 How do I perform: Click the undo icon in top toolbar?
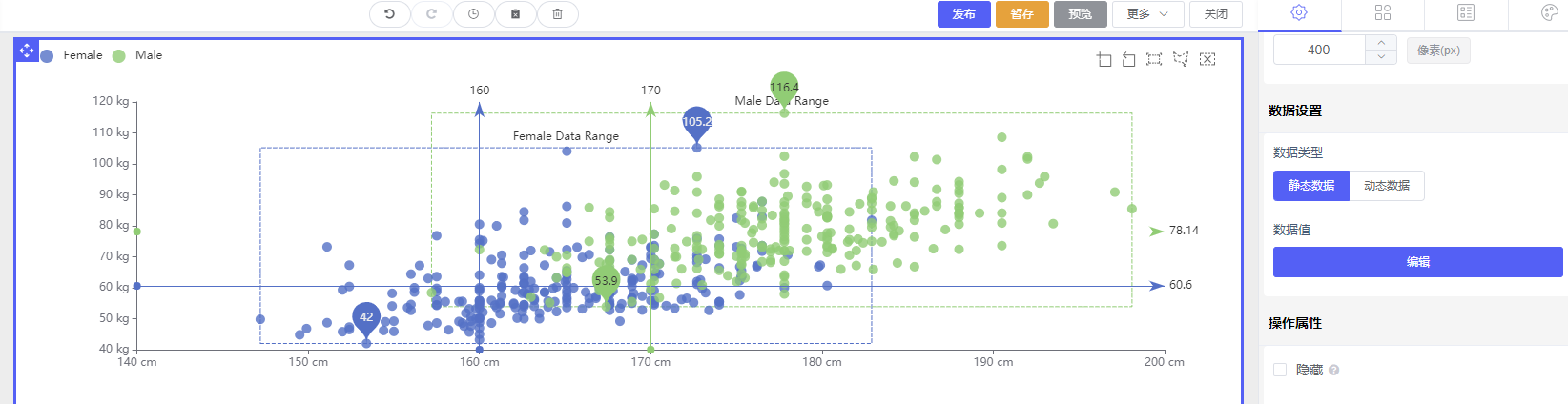click(x=389, y=14)
